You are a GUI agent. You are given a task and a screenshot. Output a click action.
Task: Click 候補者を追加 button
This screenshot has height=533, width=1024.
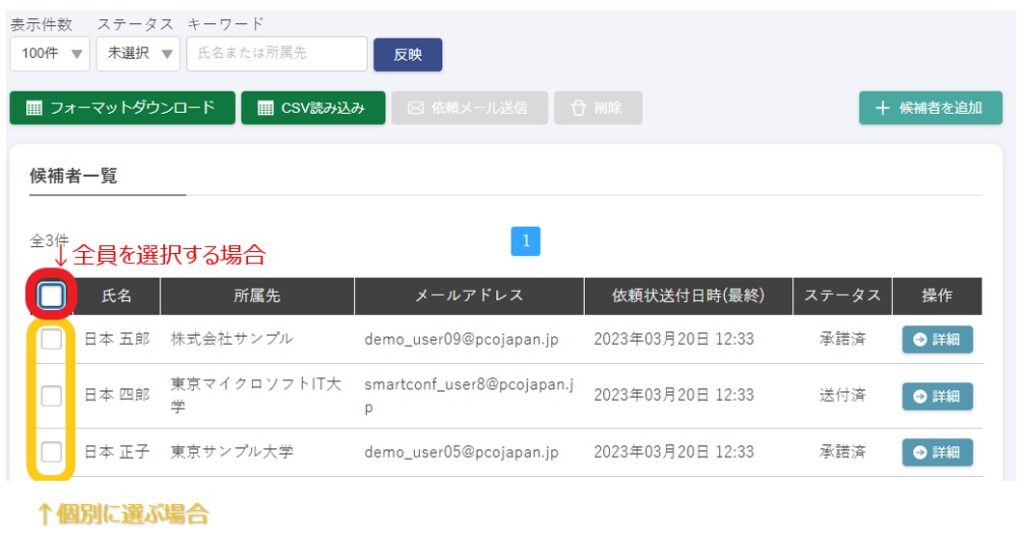[x=931, y=108]
